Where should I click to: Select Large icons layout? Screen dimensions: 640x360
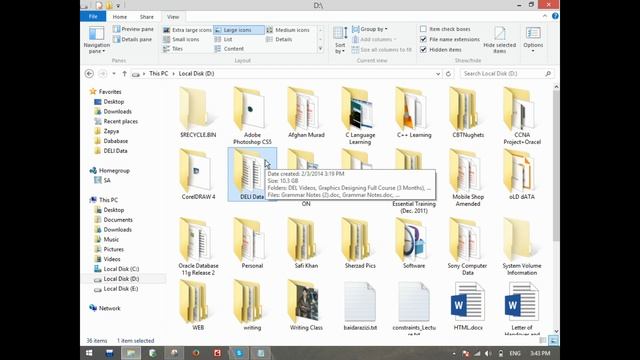[x=238, y=30]
